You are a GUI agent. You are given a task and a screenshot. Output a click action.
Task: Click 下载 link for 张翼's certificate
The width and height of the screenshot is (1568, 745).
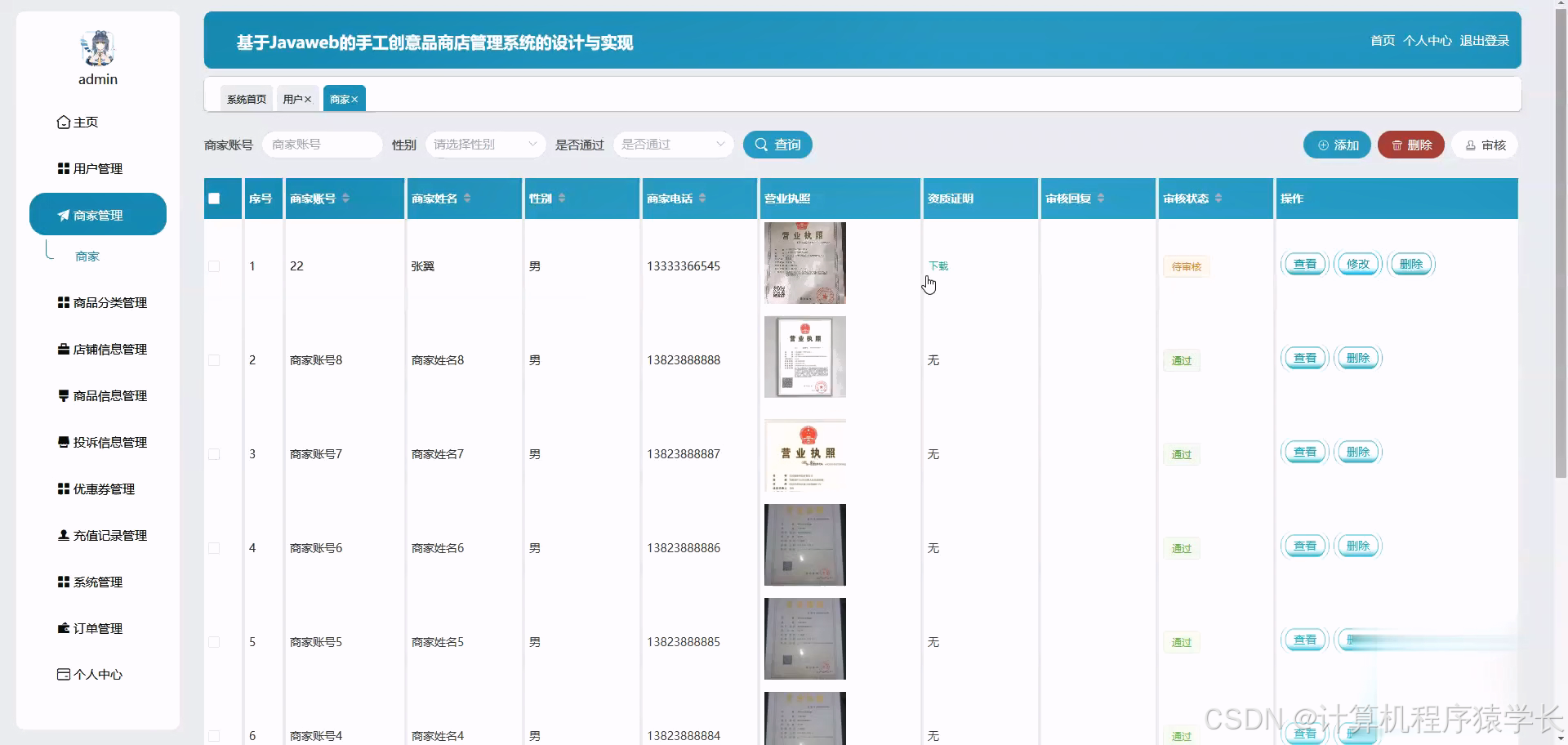pyautogui.click(x=938, y=265)
